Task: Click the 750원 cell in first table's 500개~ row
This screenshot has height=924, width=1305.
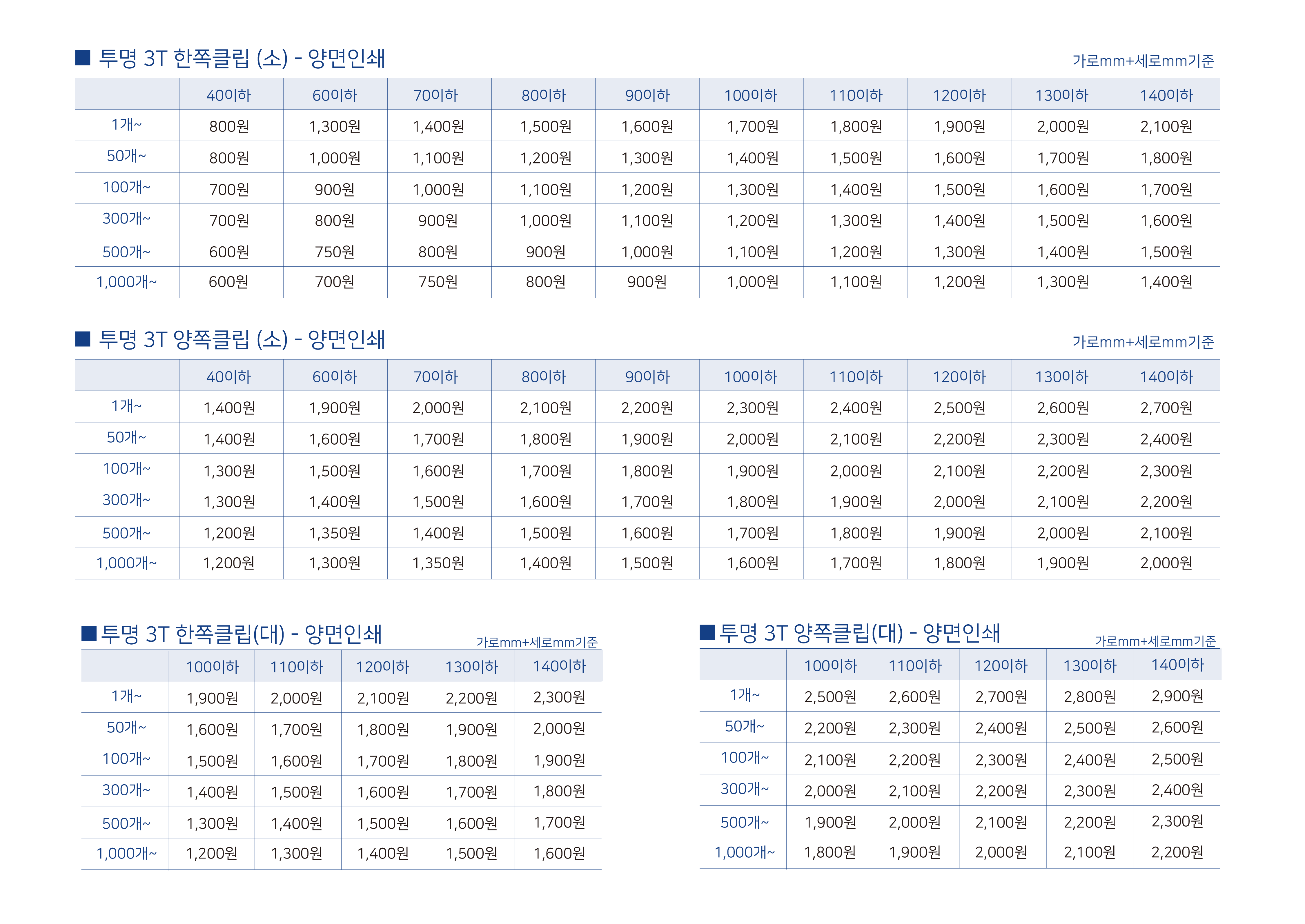Action: coord(335,252)
